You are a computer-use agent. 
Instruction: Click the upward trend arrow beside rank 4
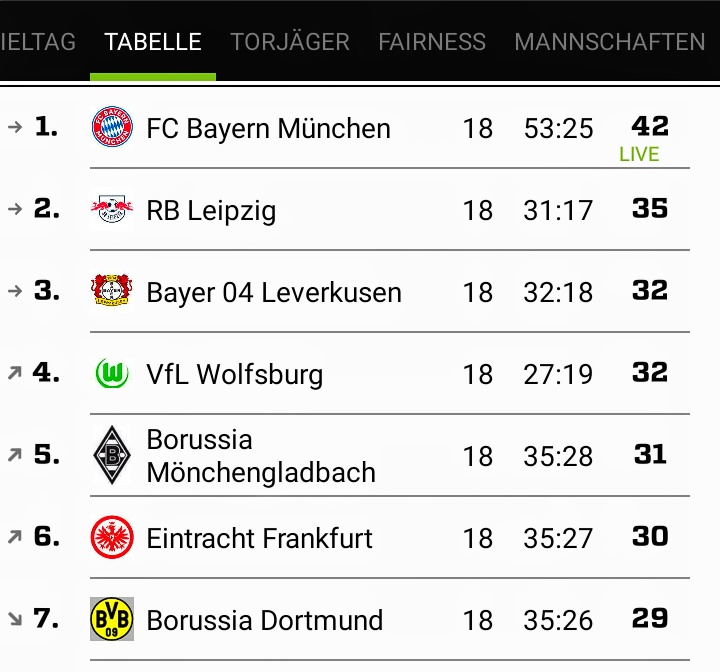14,373
